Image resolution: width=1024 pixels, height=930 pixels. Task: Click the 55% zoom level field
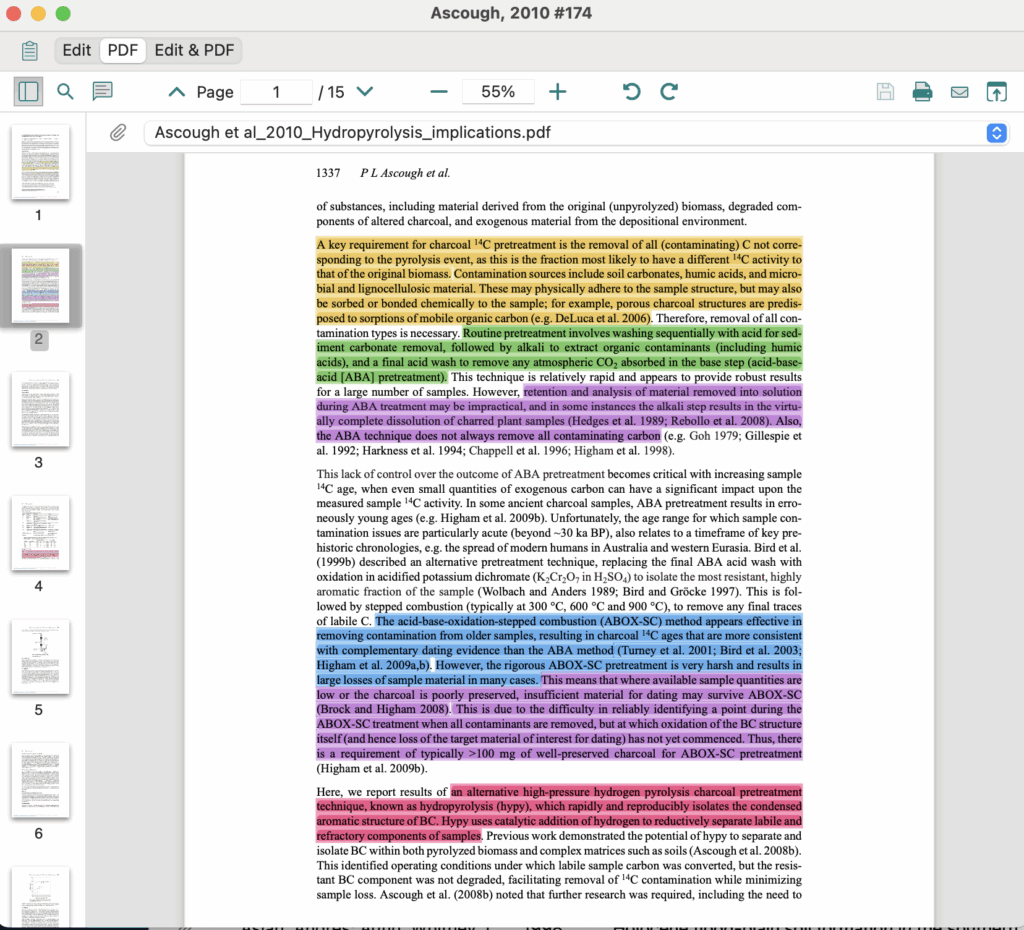pos(498,92)
